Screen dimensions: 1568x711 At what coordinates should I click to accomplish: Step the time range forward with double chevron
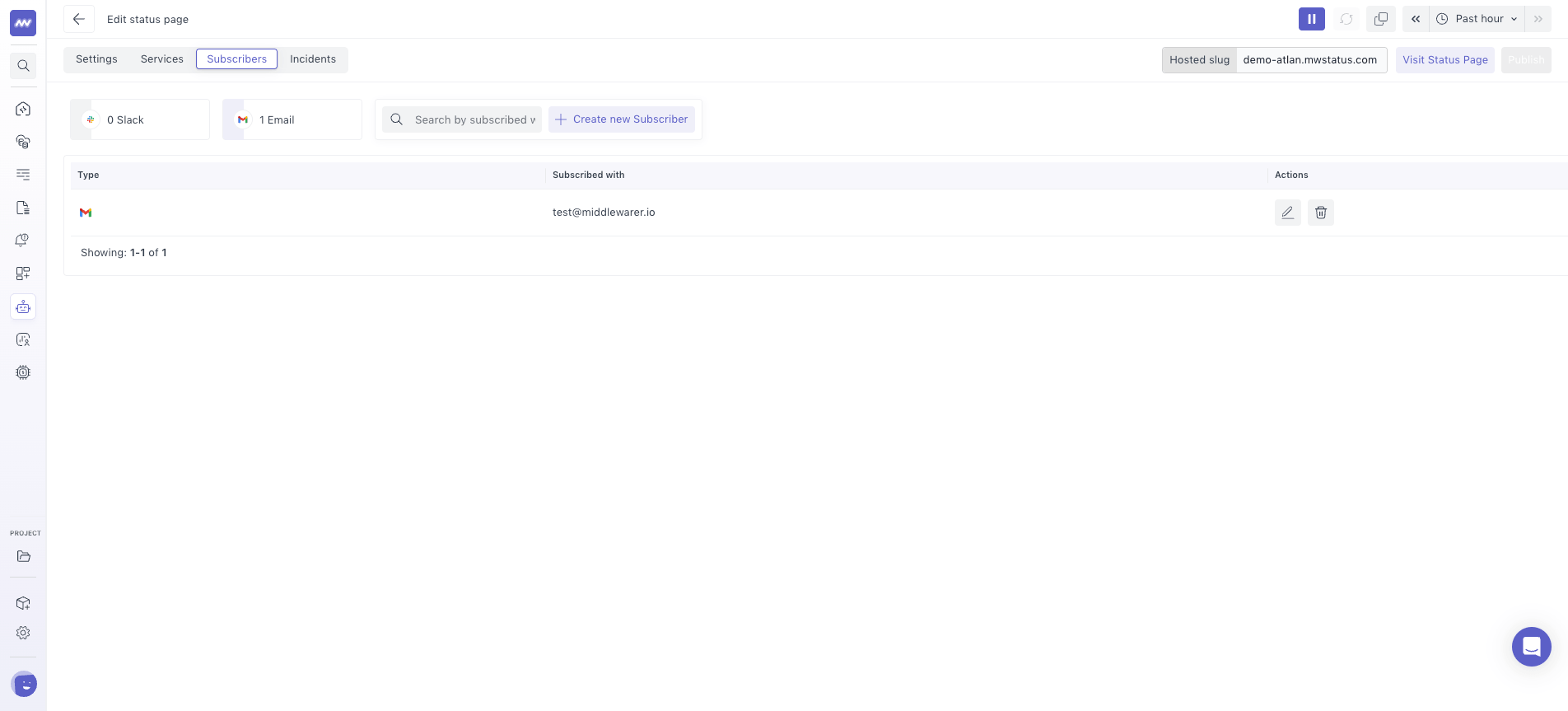point(1538,19)
